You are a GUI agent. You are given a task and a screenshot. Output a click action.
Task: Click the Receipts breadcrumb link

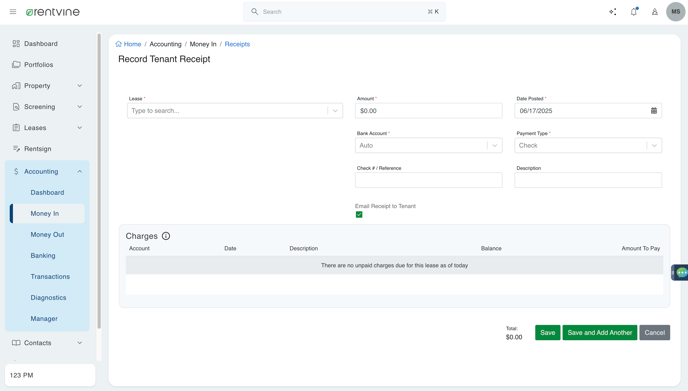coord(237,44)
